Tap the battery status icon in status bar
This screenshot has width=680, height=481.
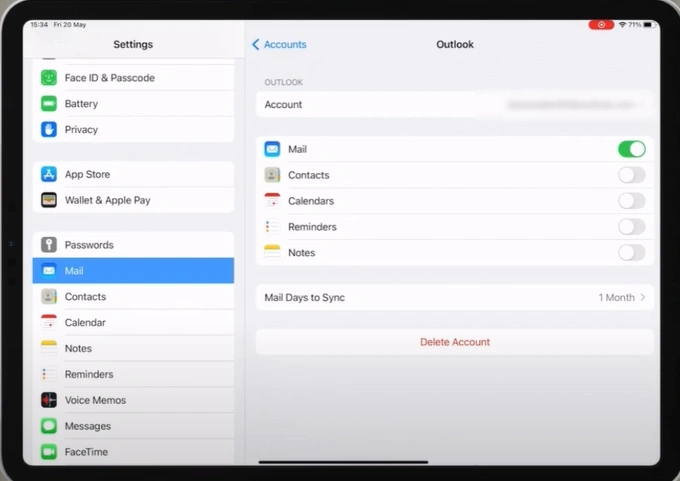tap(648, 25)
